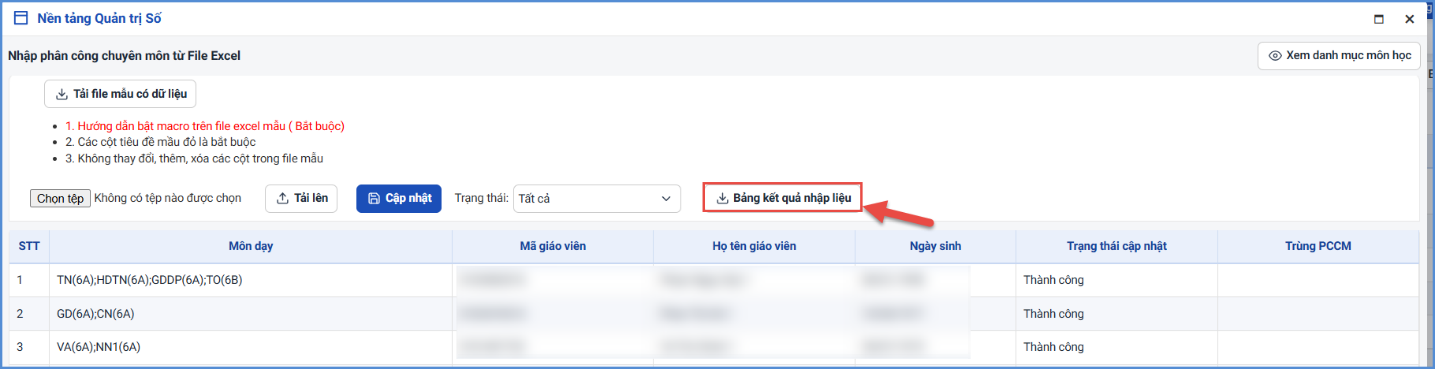Click the Mã giáo viên column header
1435x369 pixels.
point(552,246)
